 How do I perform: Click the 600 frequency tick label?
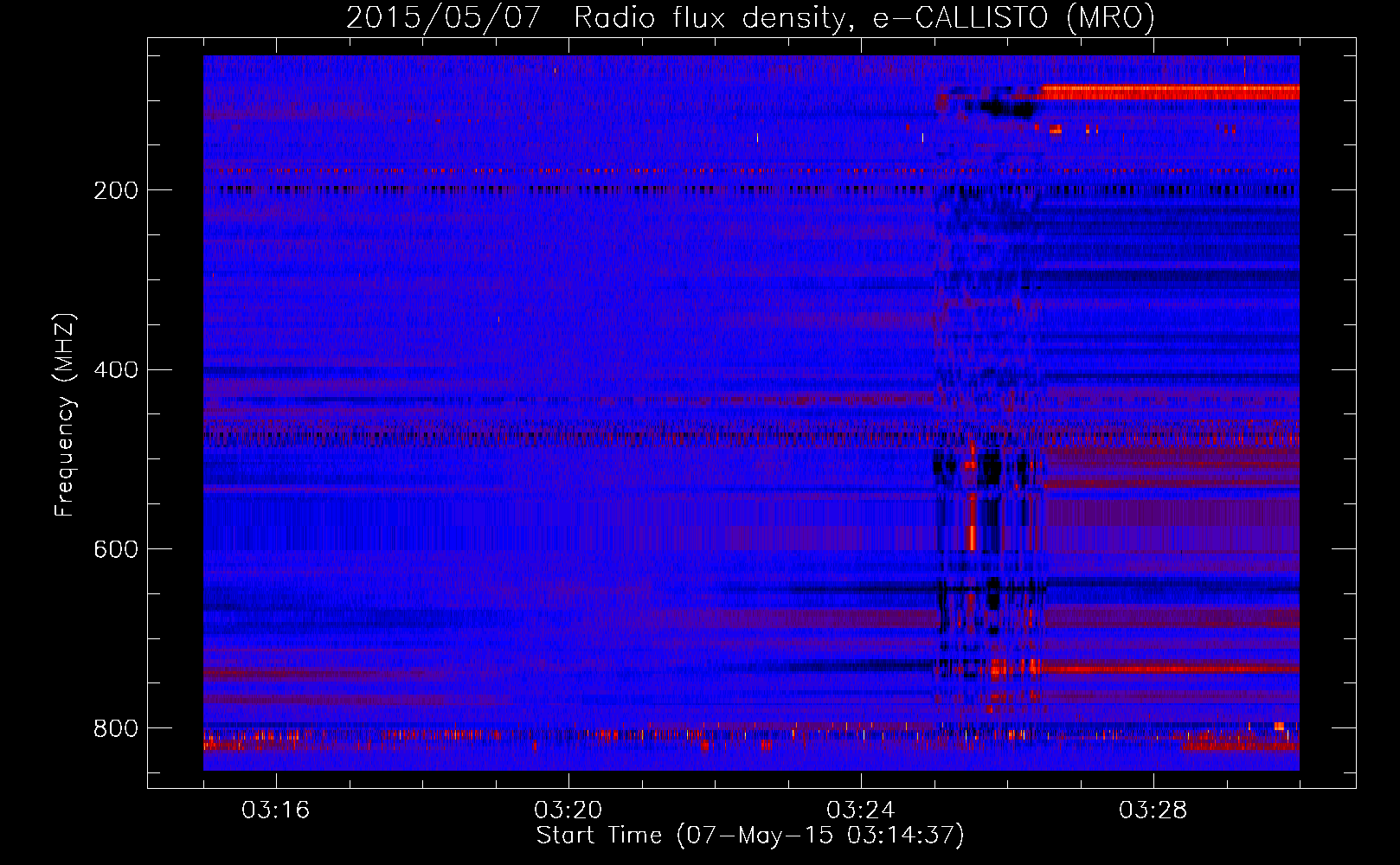point(116,549)
